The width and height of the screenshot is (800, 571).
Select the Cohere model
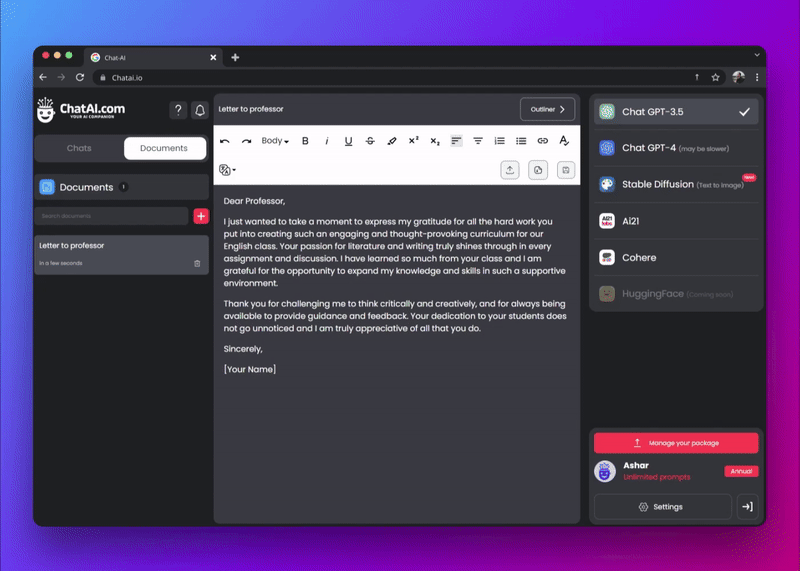coord(676,258)
